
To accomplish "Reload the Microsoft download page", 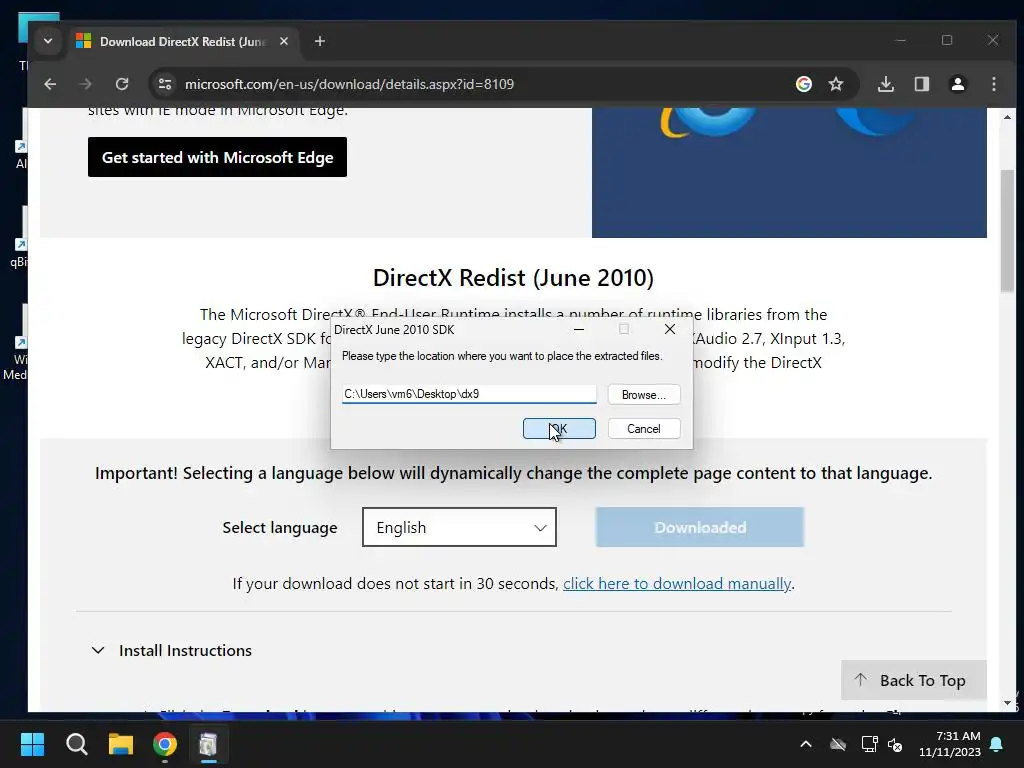I will coord(122,84).
